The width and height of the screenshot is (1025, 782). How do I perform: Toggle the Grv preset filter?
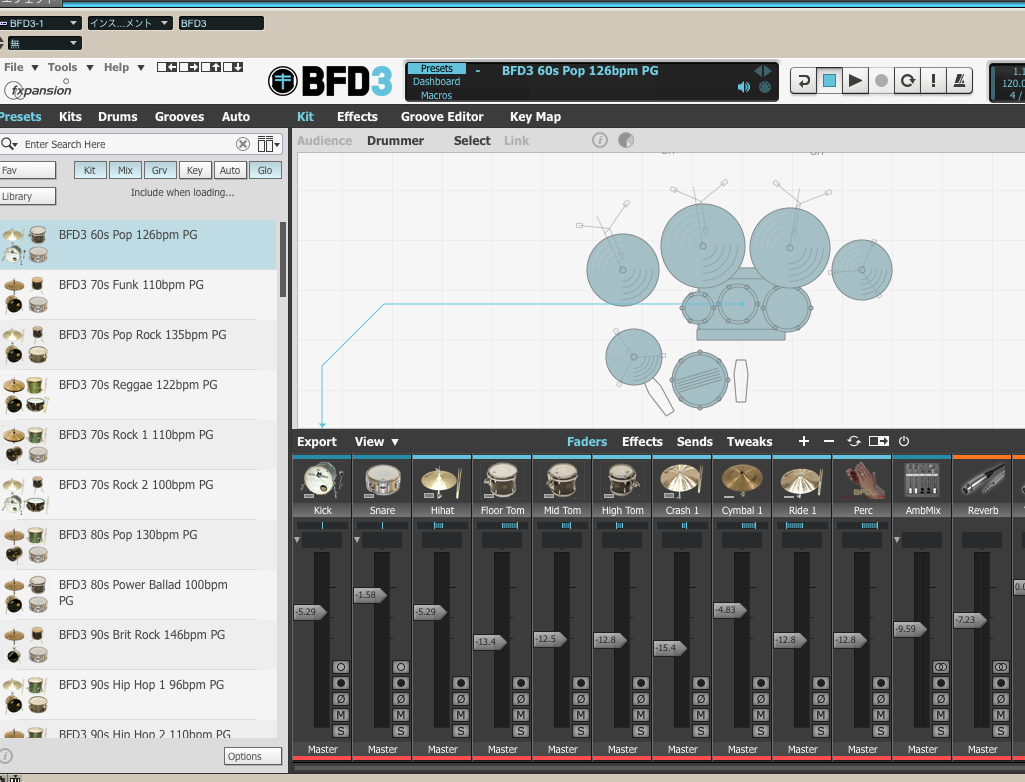click(x=160, y=170)
